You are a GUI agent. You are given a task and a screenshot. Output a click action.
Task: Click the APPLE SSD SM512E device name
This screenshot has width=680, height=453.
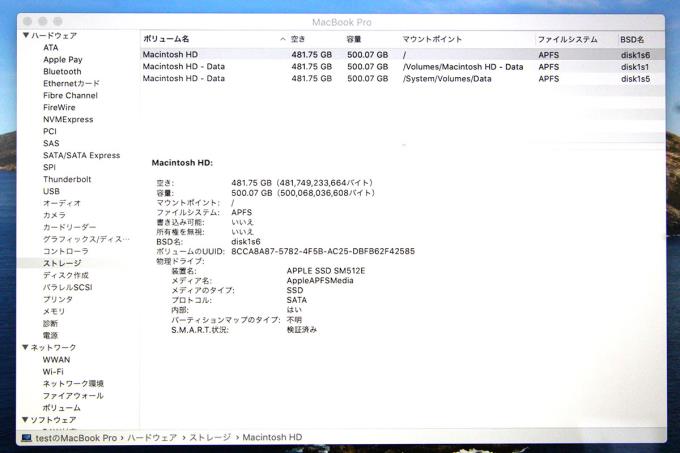point(326,271)
